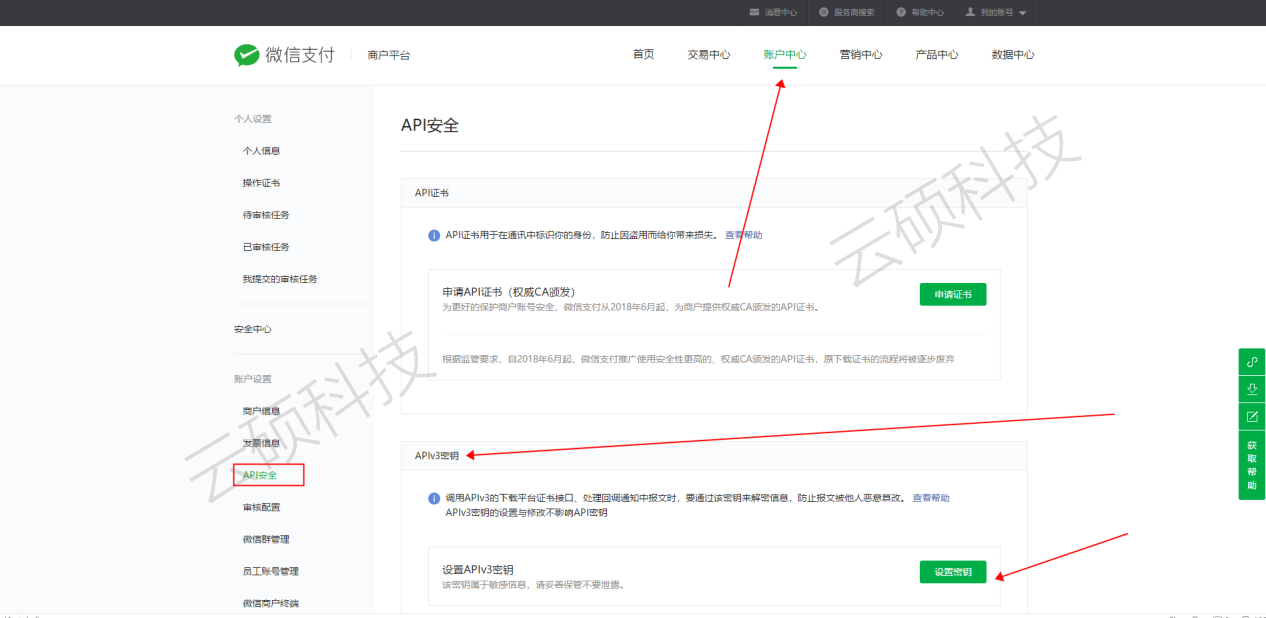Switch to the 交易中心 tab
This screenshot has width=1266, height=618.
(x=708, y=55)
